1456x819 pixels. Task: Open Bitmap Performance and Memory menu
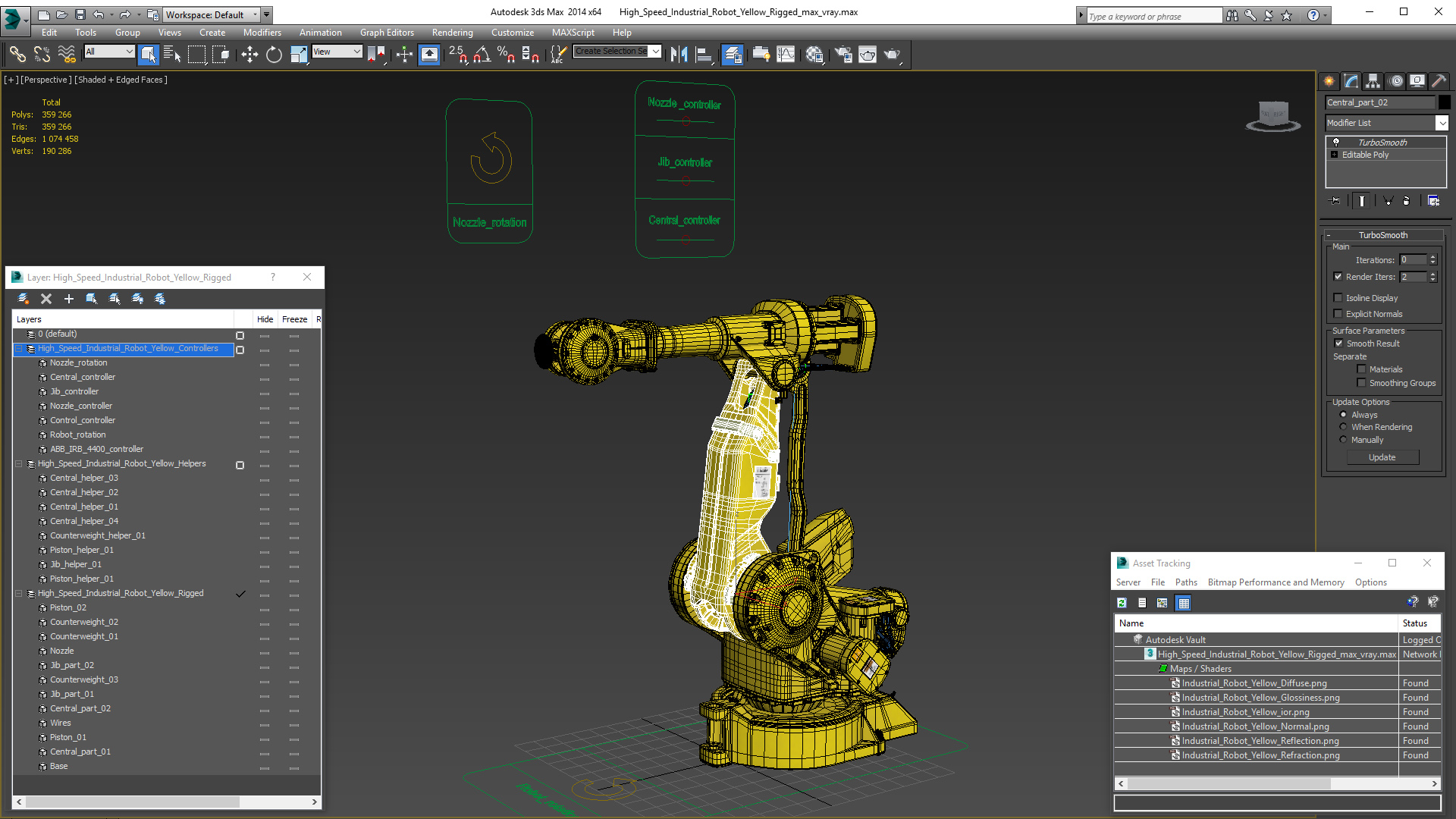[x=1276, y=582]
